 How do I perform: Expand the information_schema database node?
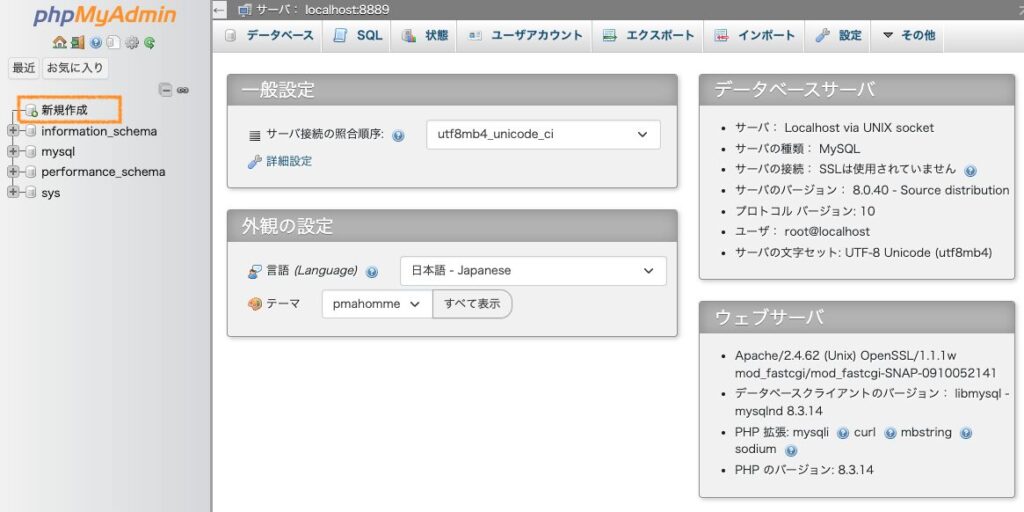[12, 131]
